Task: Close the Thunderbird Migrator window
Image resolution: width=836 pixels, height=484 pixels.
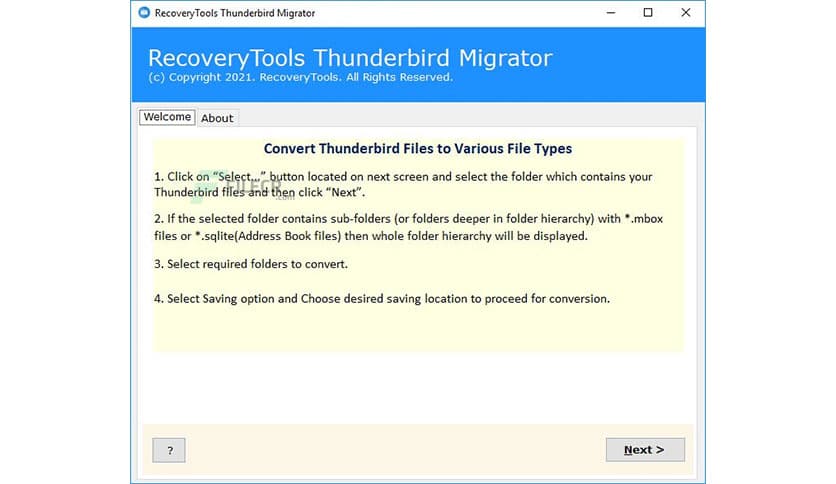Action: [686, 13]
